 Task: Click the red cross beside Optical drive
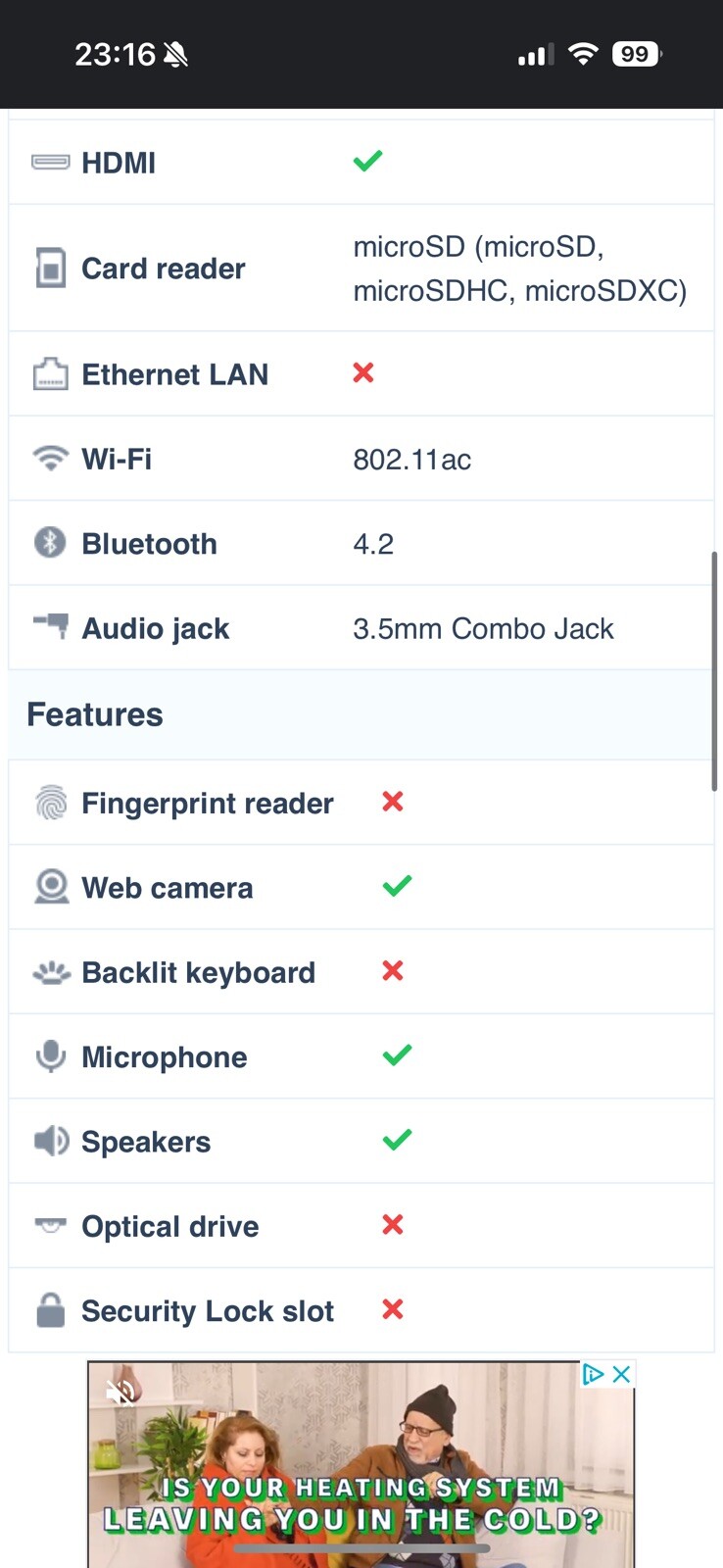pyautogui.click(x=393, y=1224)
